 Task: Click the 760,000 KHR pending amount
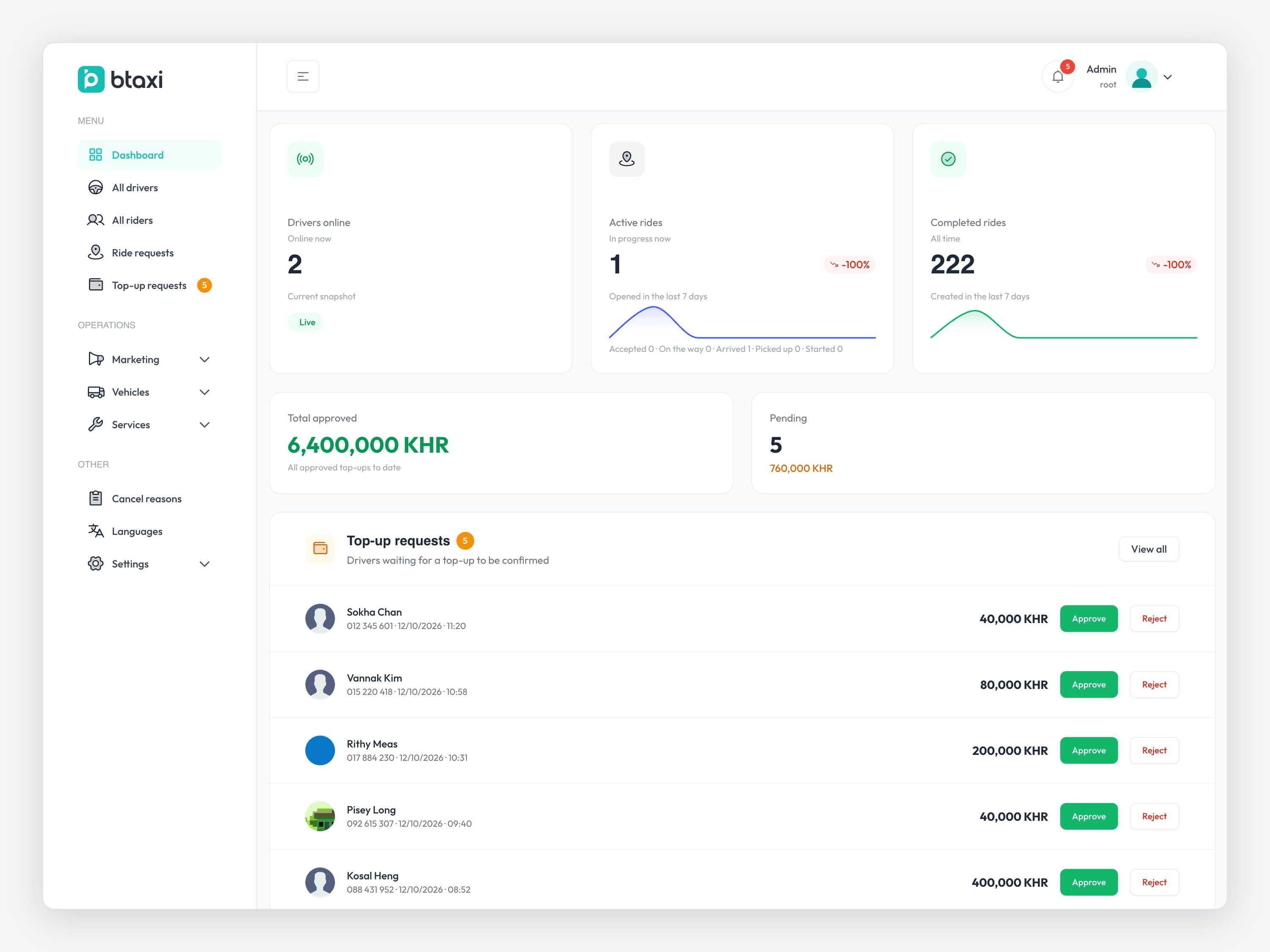[x=801, y=468]
